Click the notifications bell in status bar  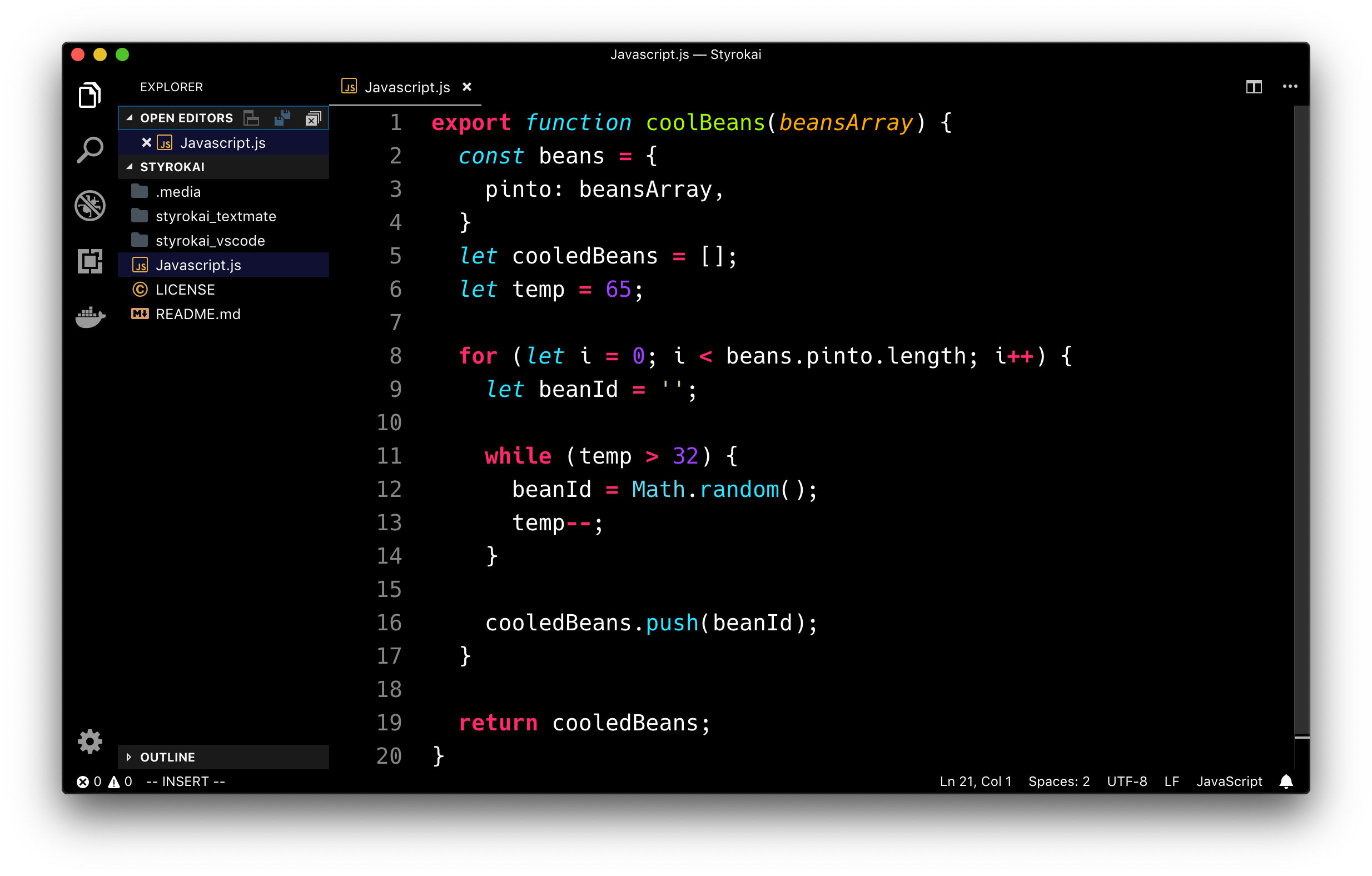(x=1286, y=782)
